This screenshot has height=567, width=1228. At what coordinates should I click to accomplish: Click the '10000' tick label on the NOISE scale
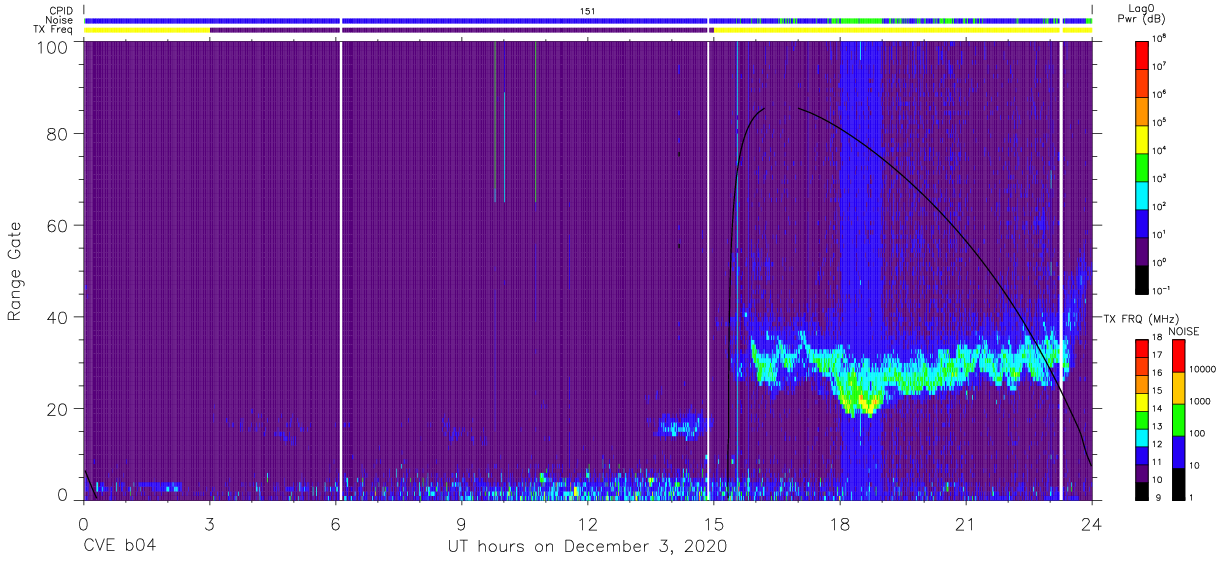[x=1202, y=370]
